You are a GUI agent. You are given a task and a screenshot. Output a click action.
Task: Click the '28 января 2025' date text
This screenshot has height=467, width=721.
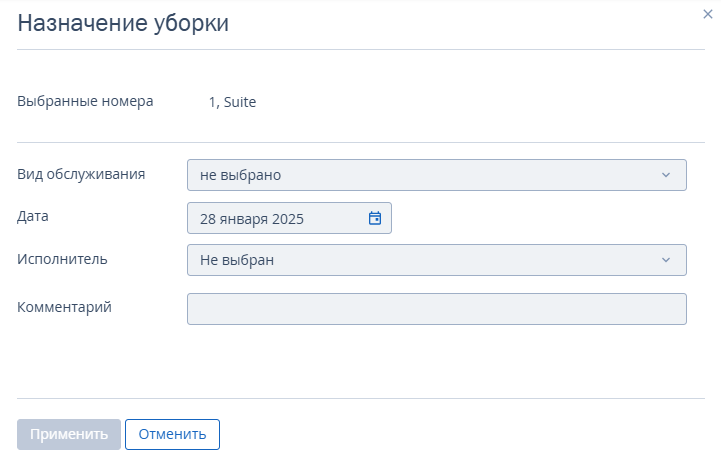coord(252,219)
